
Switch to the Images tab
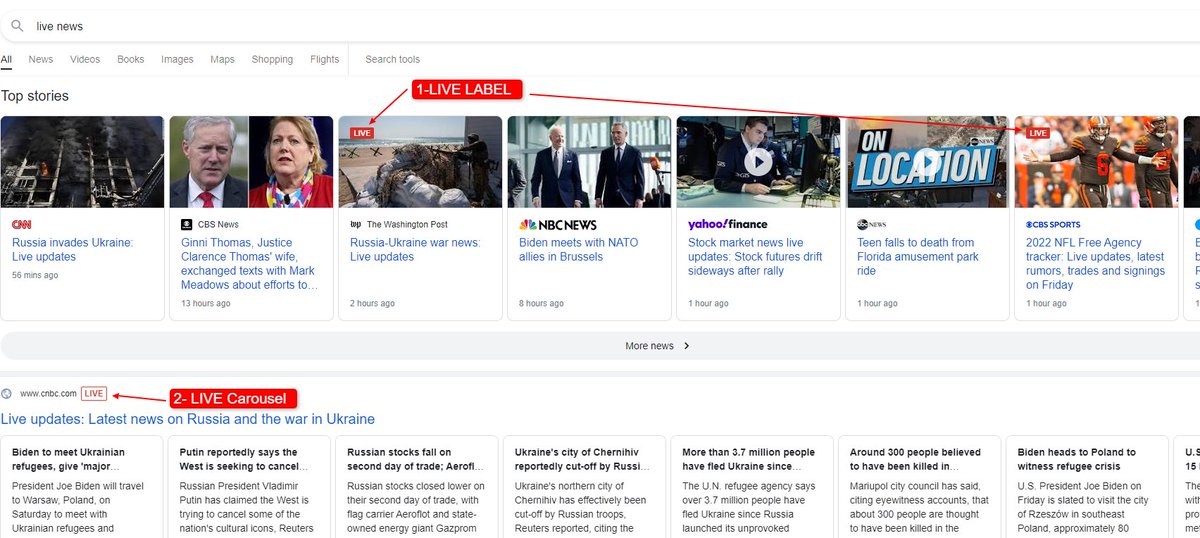(x=177, y=59)
